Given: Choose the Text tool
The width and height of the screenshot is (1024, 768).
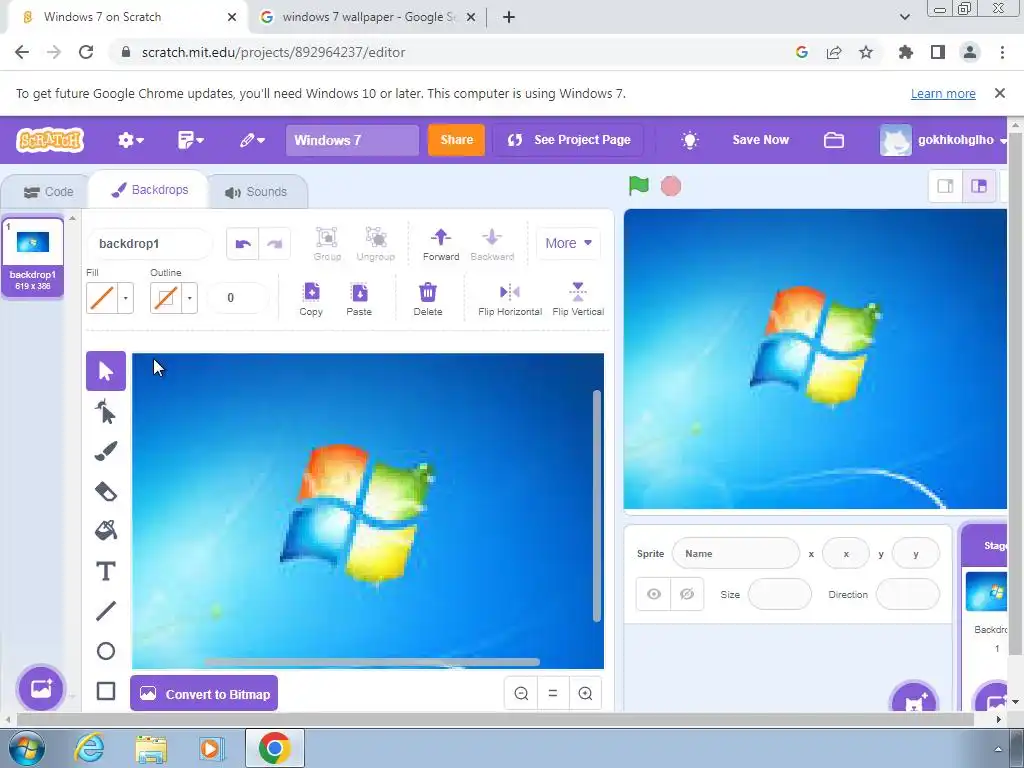Looking at the screenshot, I should pyautogui.click(x=106, y=571).
